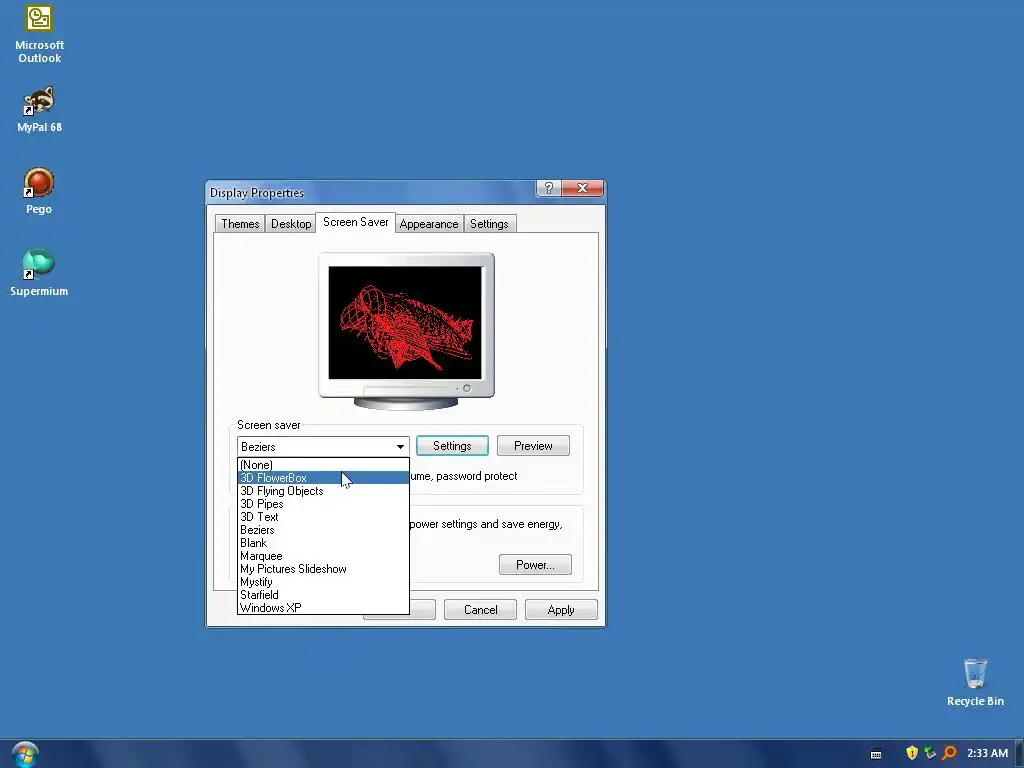Click the keyboard icon in the tray
This screenshot has width=1024, height=768.
point(876,754)
